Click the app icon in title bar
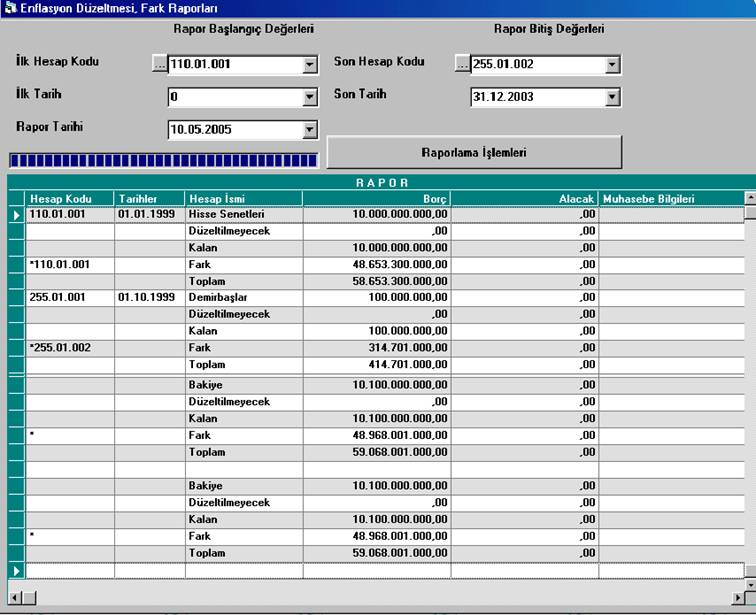Viewport: 756px width, 615px height. tap(10, 8)
